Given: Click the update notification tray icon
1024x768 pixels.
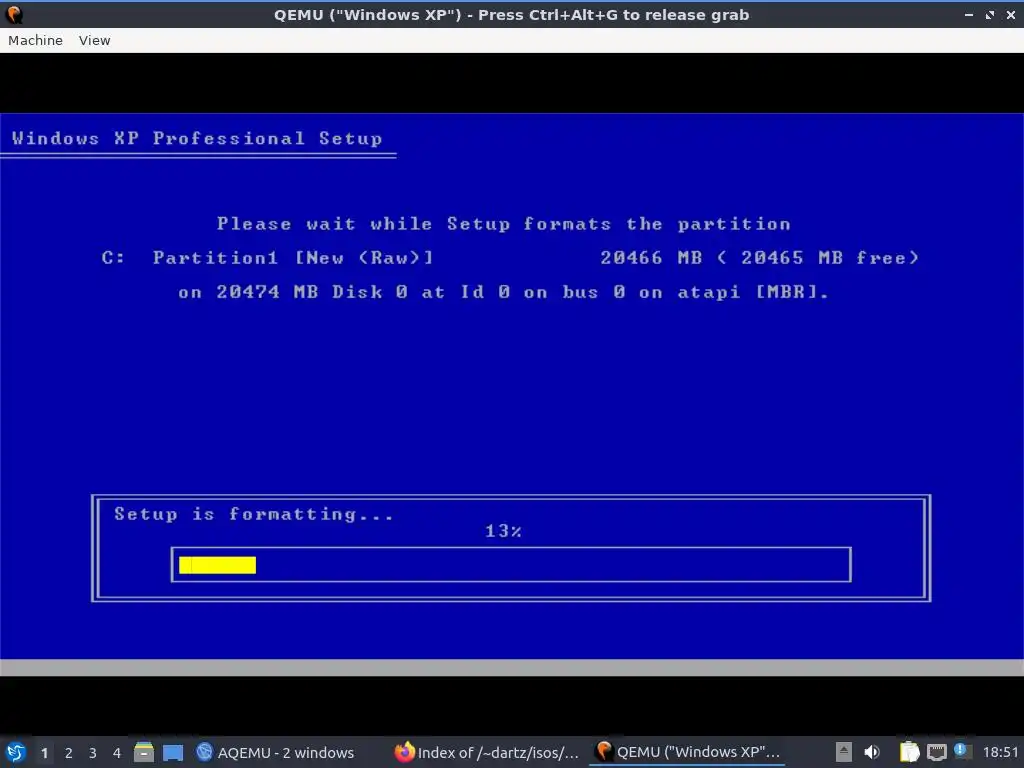Looking at the screenshot, I should click(x=960, y=750).
